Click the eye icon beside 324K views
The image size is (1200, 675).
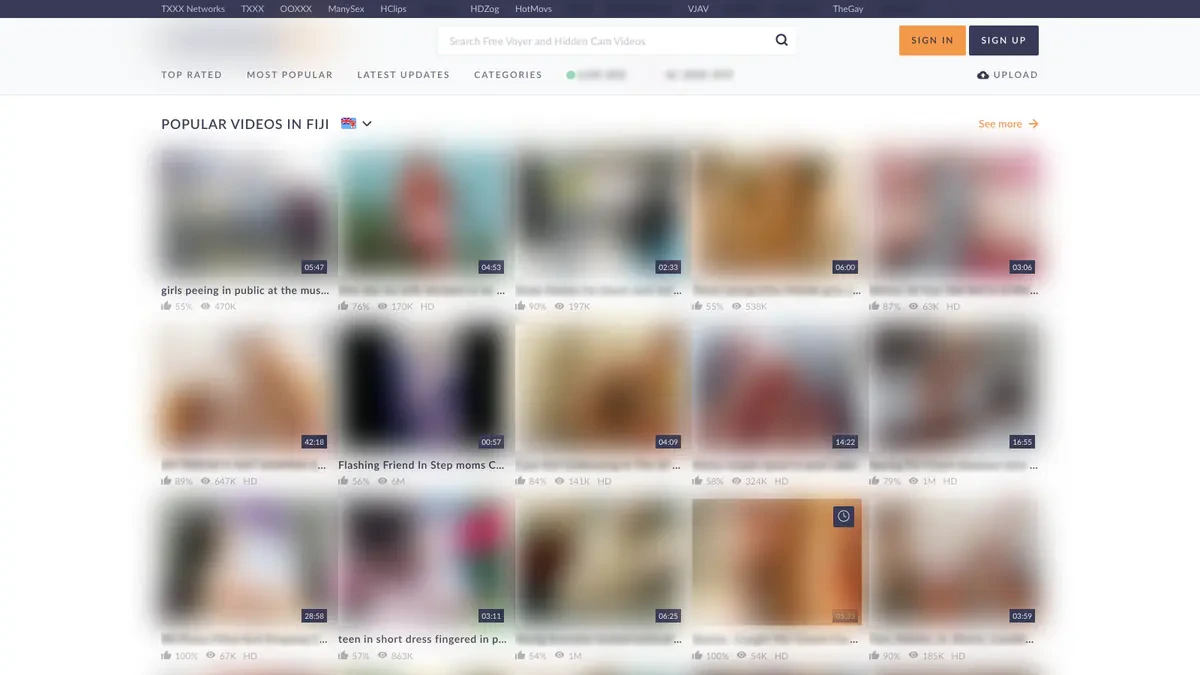click(737, 481)
